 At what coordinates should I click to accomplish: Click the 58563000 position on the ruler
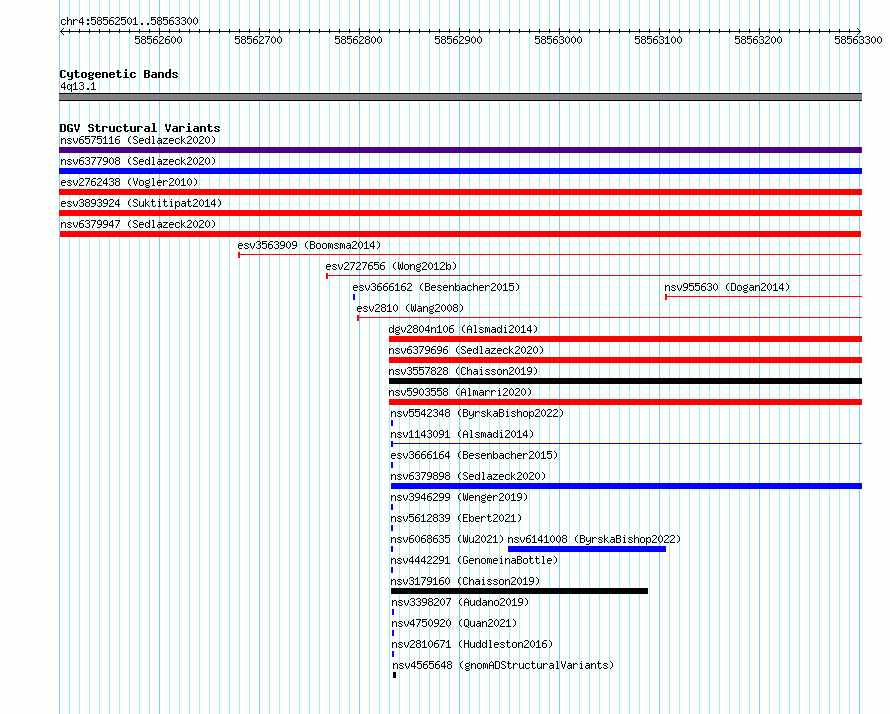pyautogui.click(x=559, y=40)
